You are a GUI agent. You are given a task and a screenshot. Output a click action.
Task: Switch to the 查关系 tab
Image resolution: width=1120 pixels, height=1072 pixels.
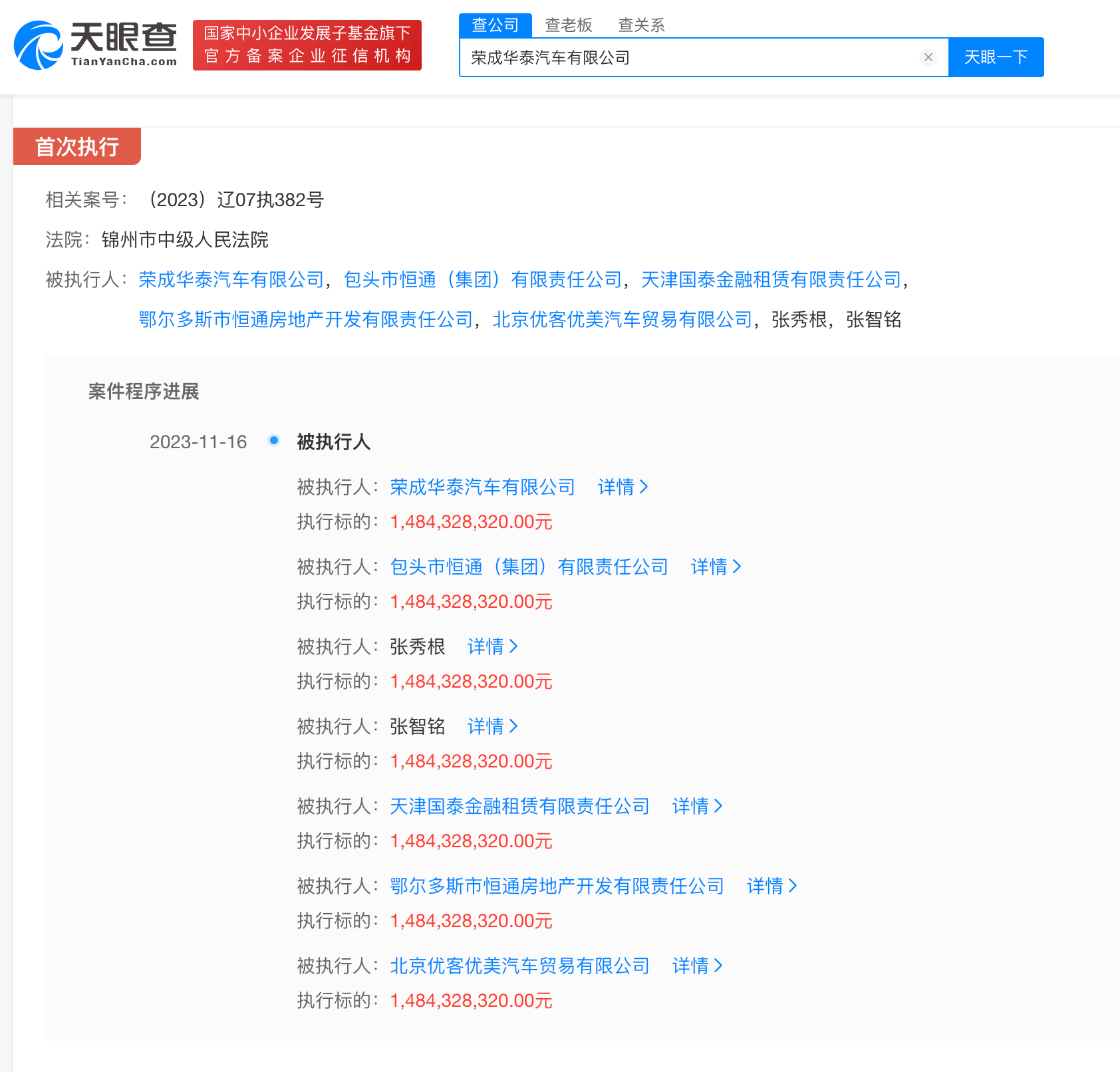(x=641, y=25)
